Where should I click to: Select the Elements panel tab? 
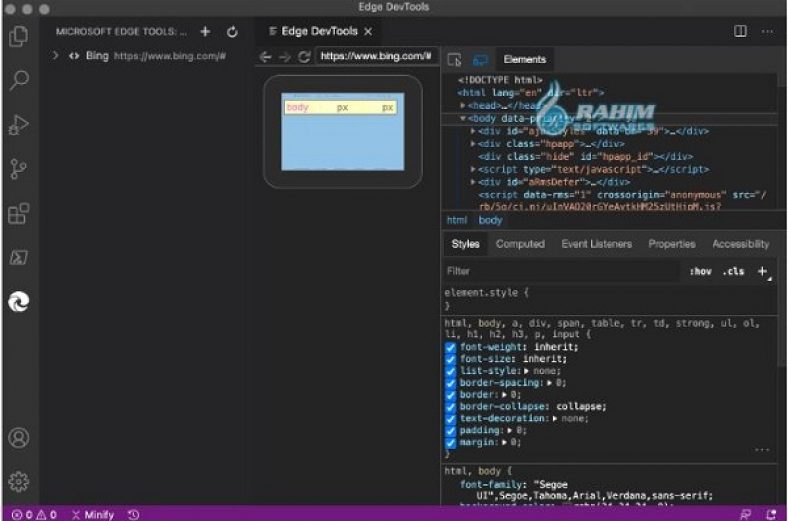pos(525,60)
